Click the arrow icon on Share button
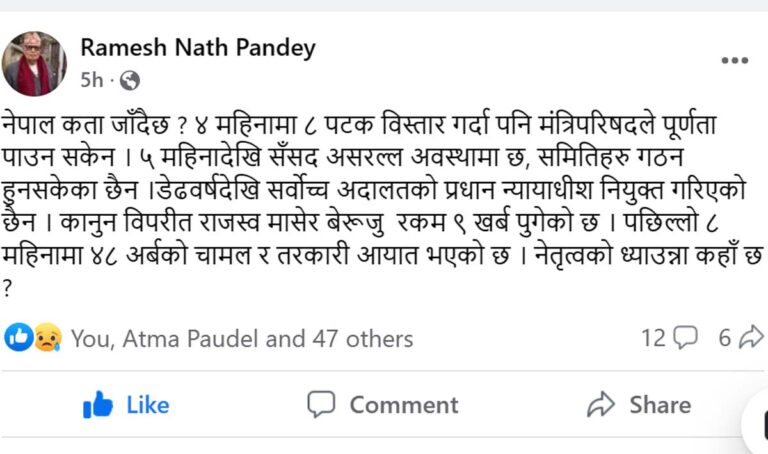The image size is (768, 454). (x=600, y=404)
